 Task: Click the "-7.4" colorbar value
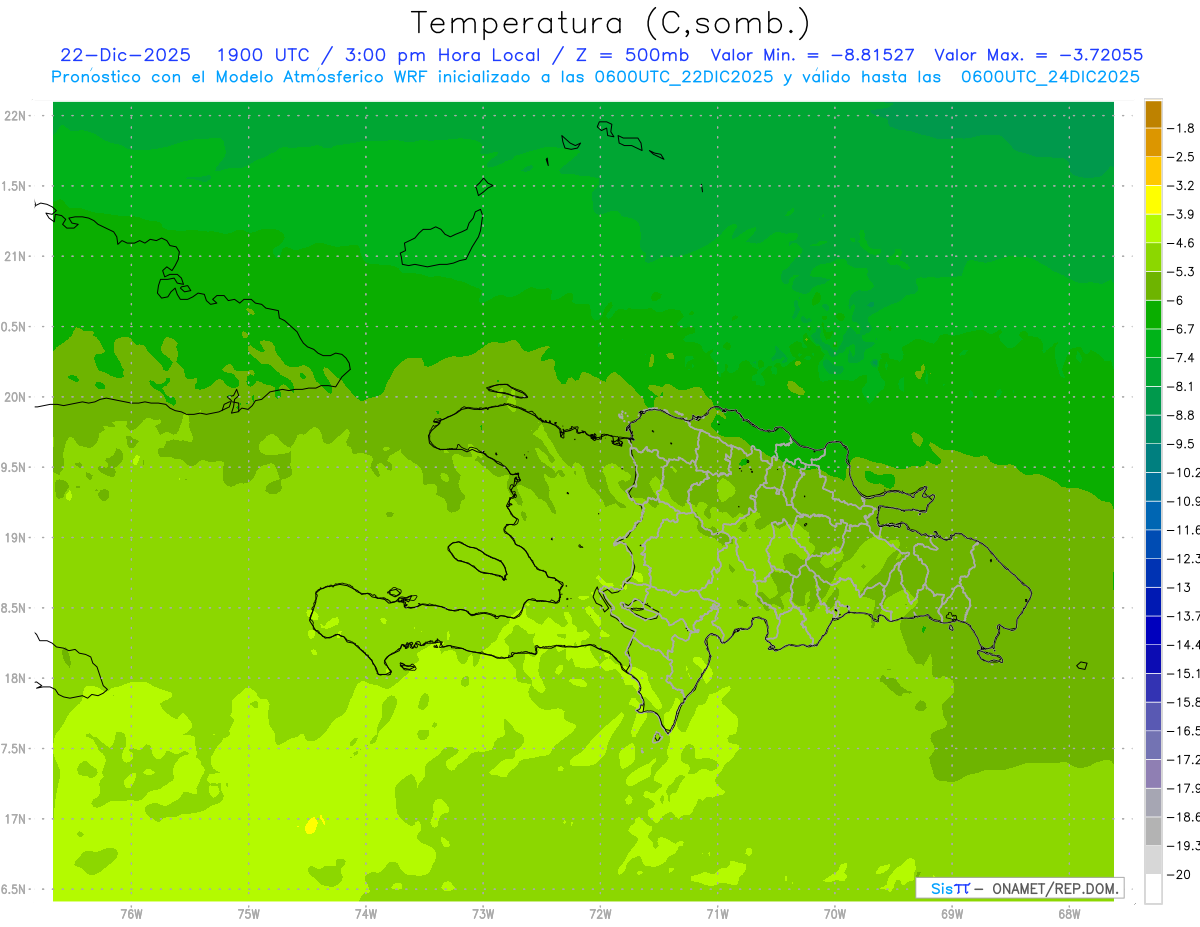click(1182, 358)
